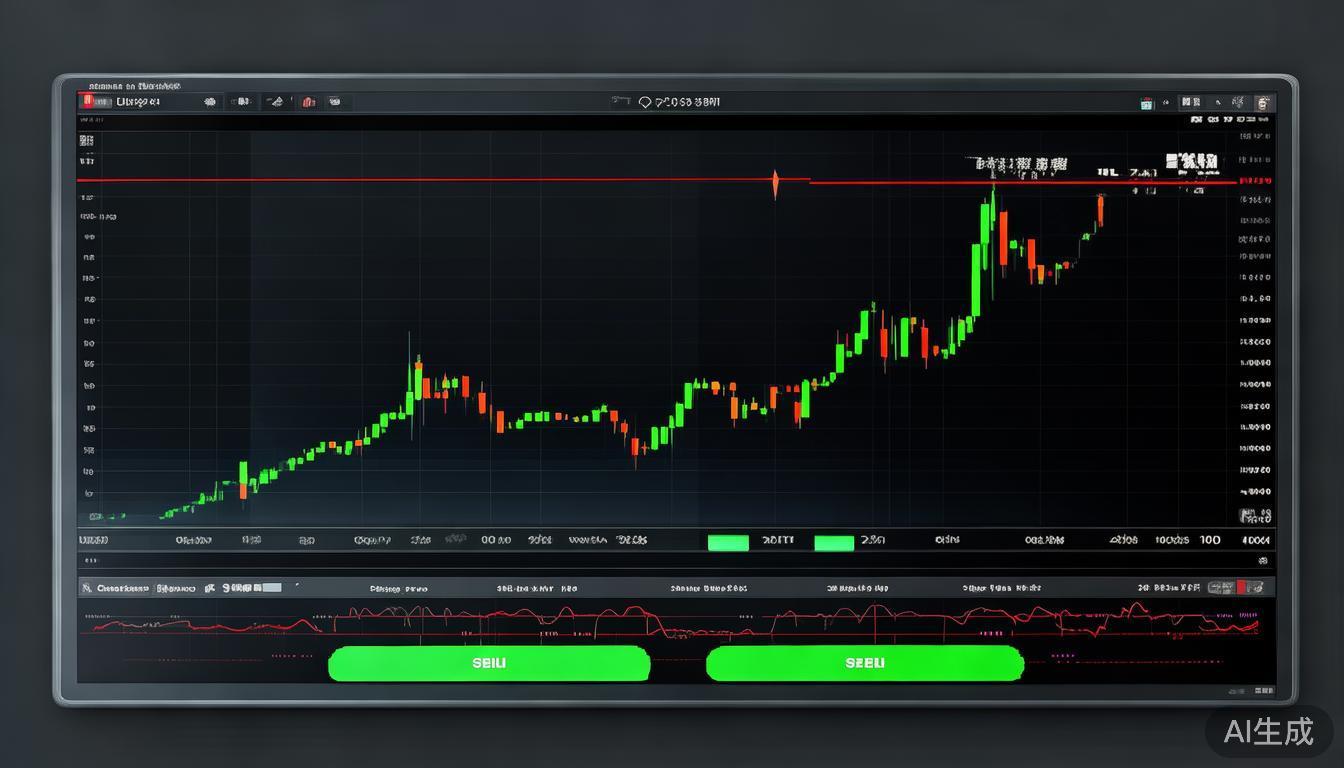Image resolution: width=1344 pixels, height=768 pixels.
Task: Click the diamond marker on red price line
Action: pyautogui.click(x=775, y=184)
